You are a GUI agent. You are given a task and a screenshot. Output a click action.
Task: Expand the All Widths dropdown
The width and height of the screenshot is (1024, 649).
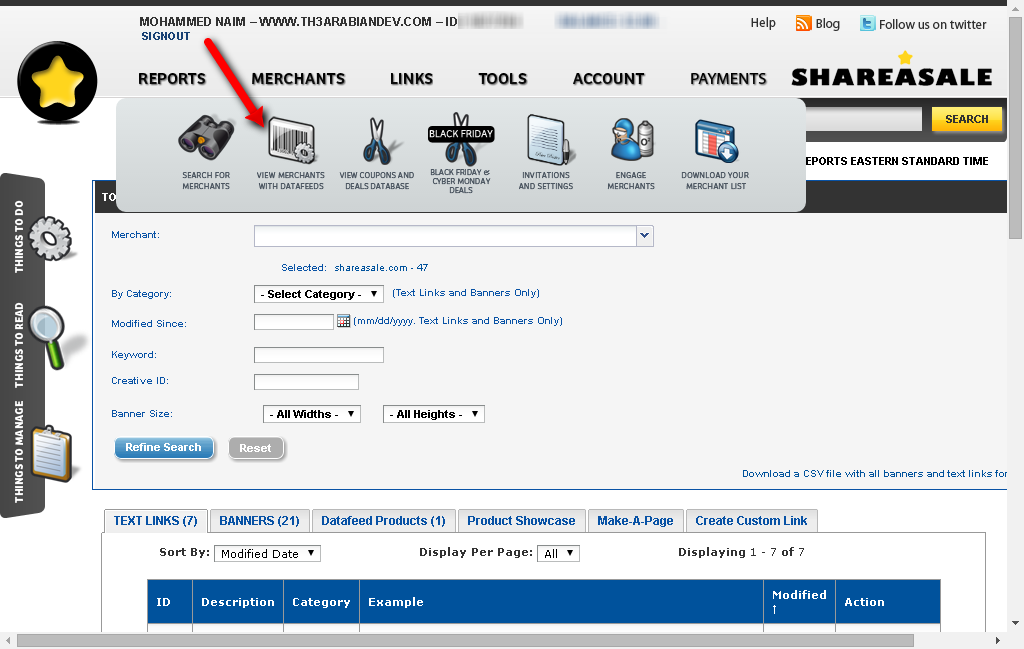click(x=311, y=414)
